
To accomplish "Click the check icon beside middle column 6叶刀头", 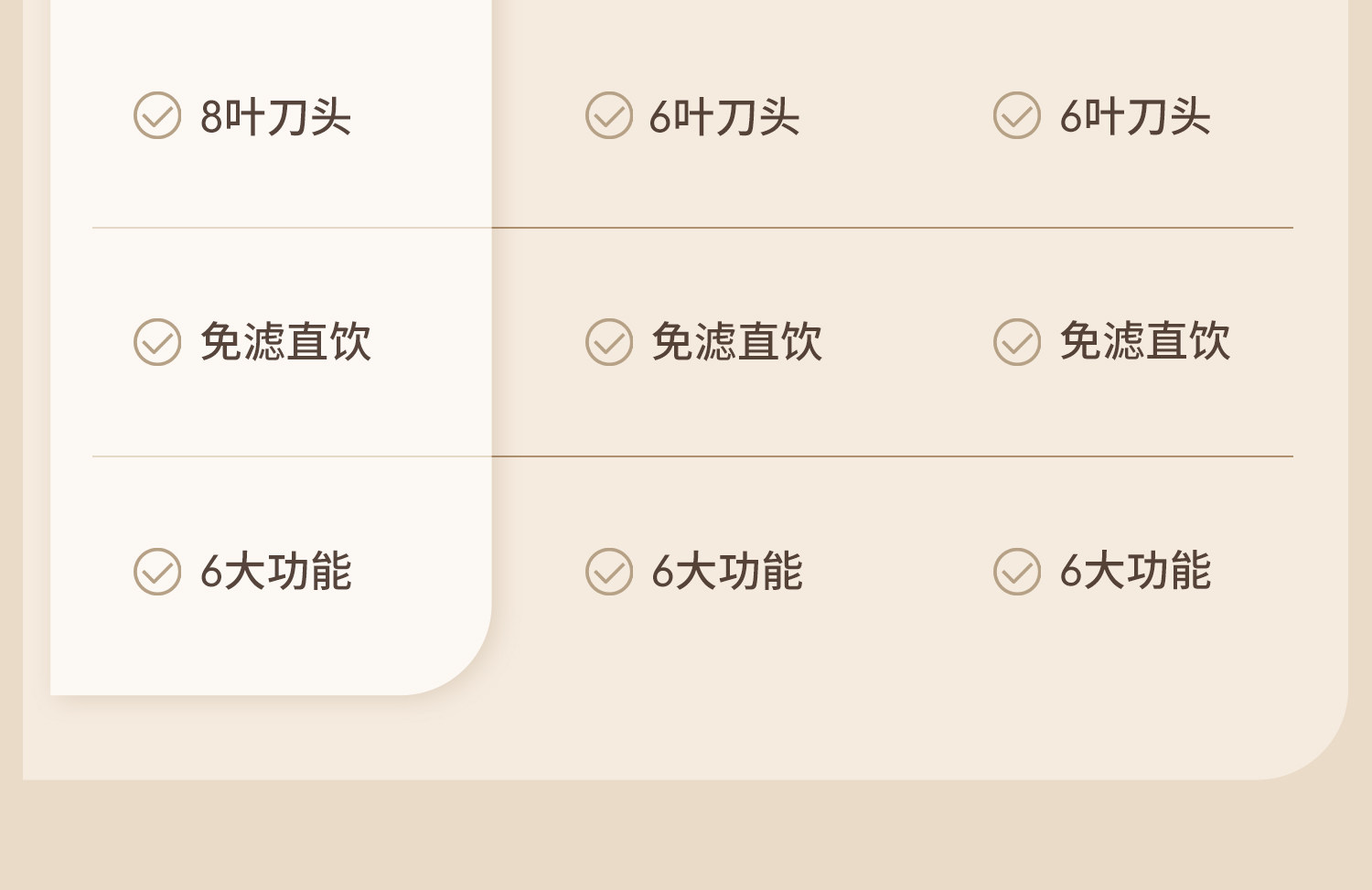I will tap(609, 115).
